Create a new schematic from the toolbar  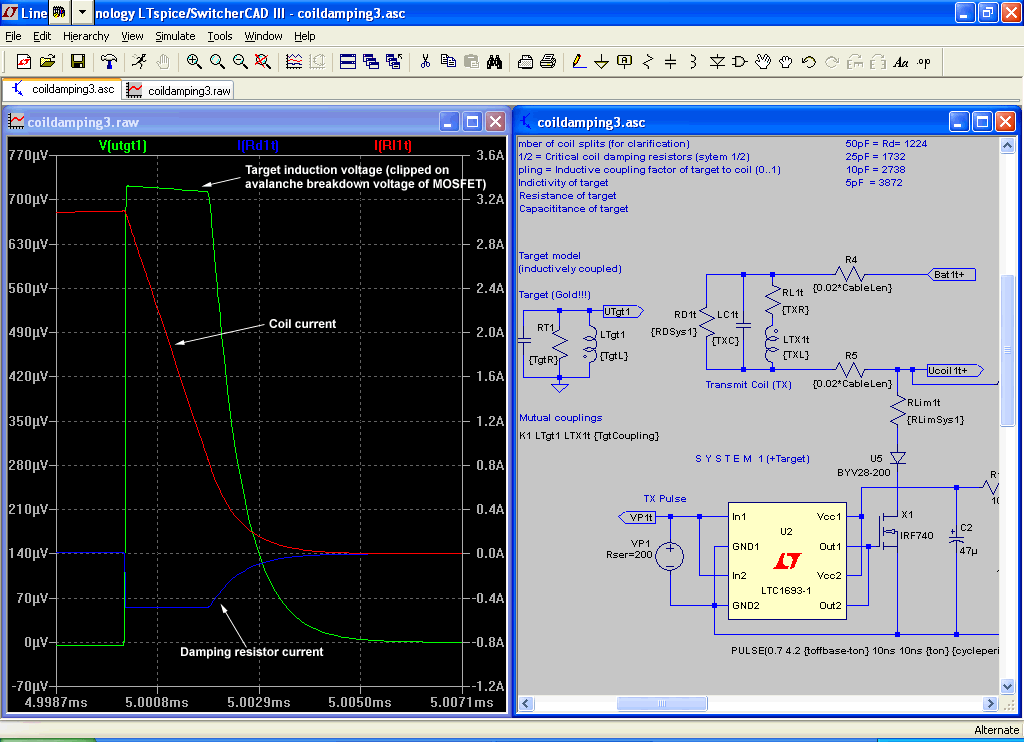point(24,61)
